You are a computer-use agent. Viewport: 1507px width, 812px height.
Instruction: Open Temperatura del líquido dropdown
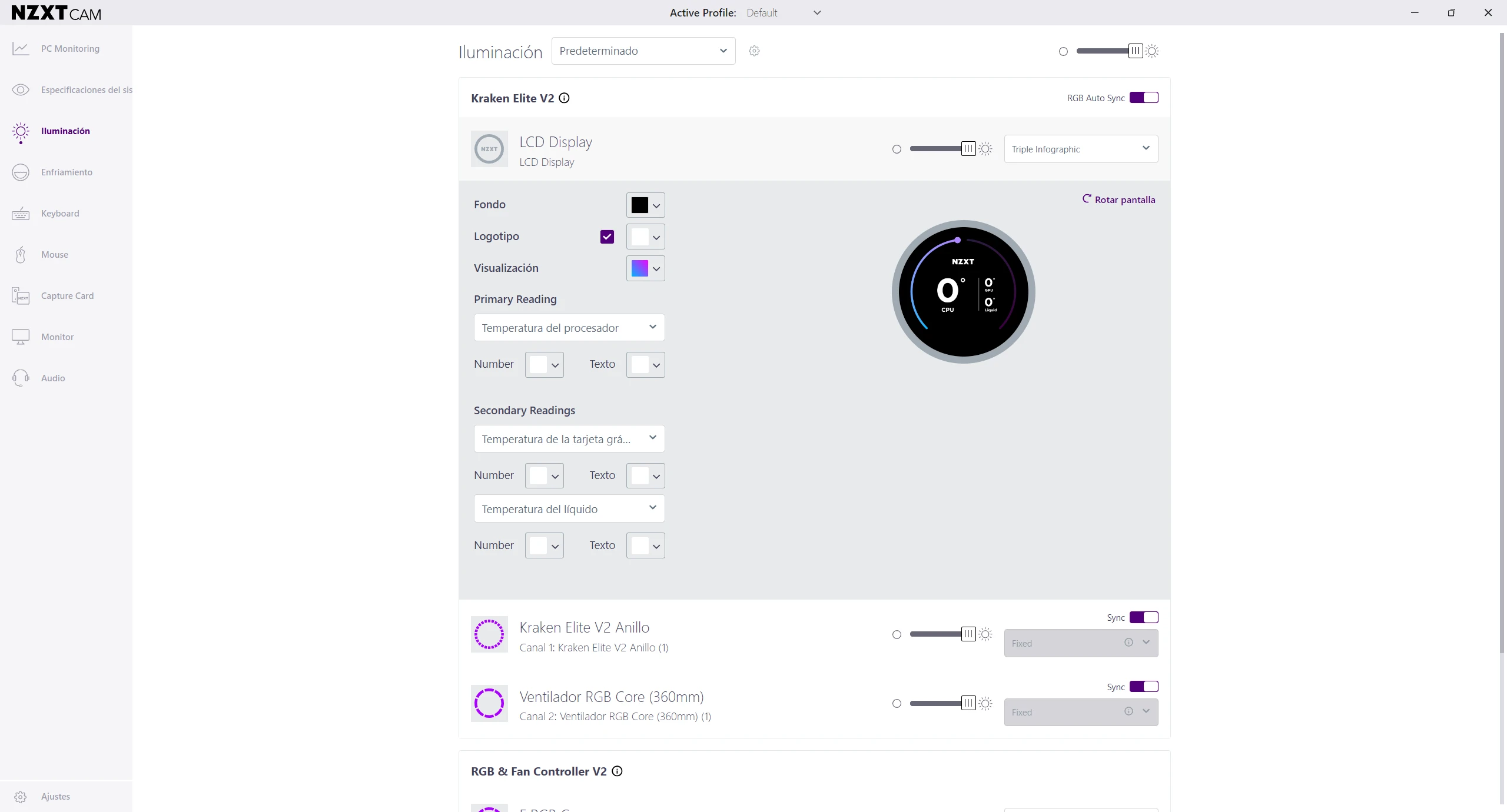coord(569,509)
